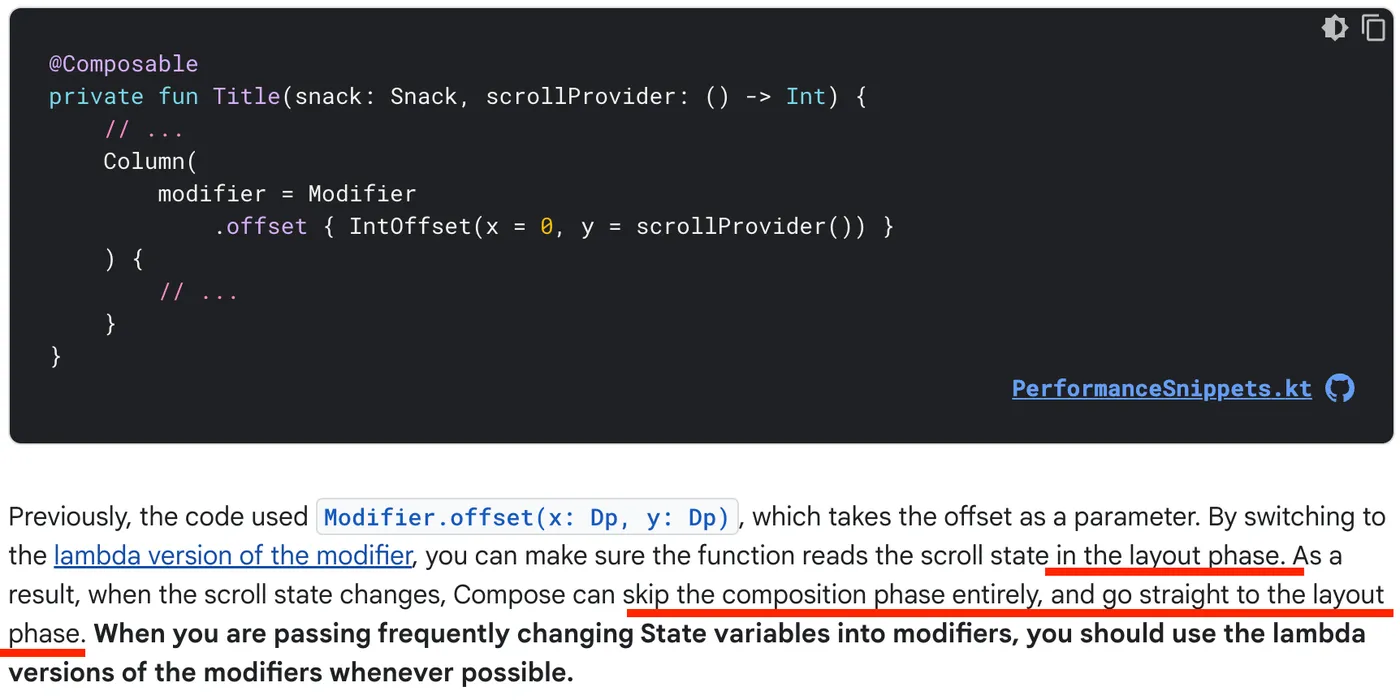Screen dimensions: 1400x700
Task: Click the Modifier.offset(x: Dp, y: Dp) code reference
Action: 527,517
